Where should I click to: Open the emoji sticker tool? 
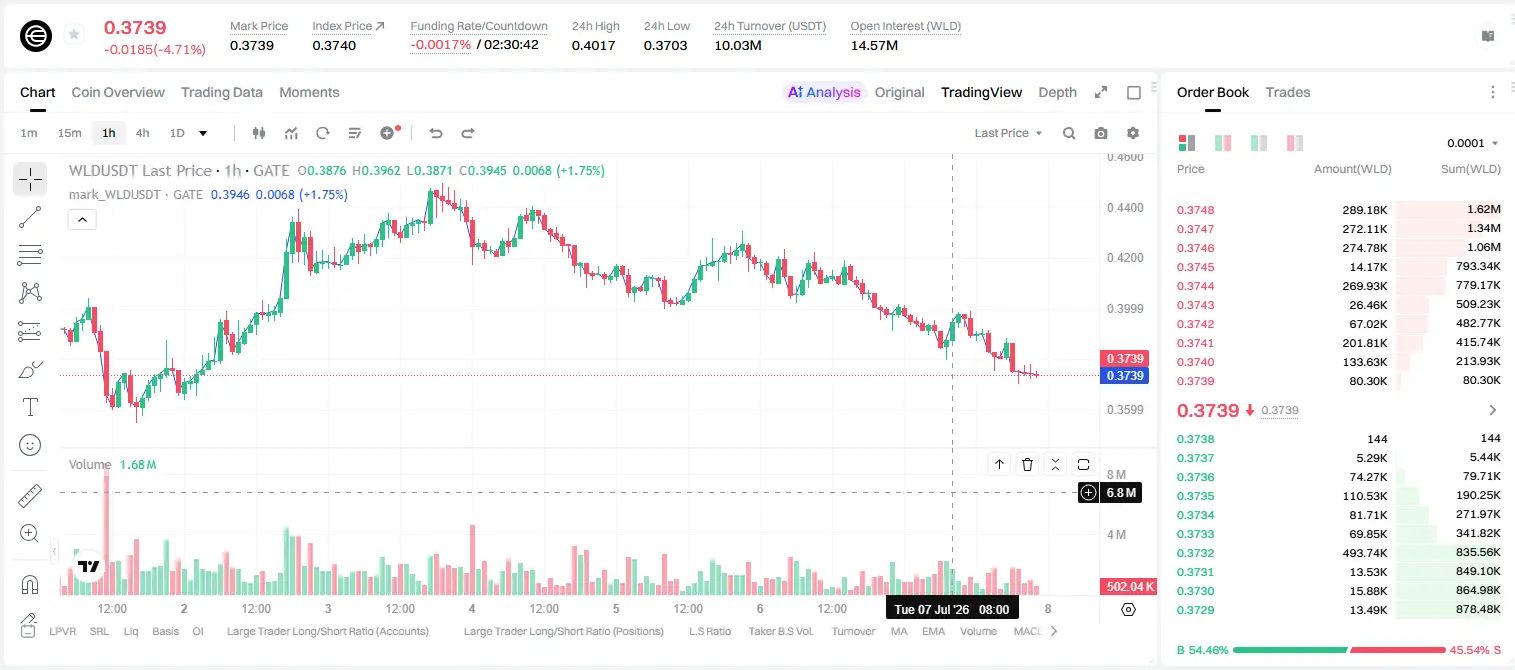(x=30, y=445)
